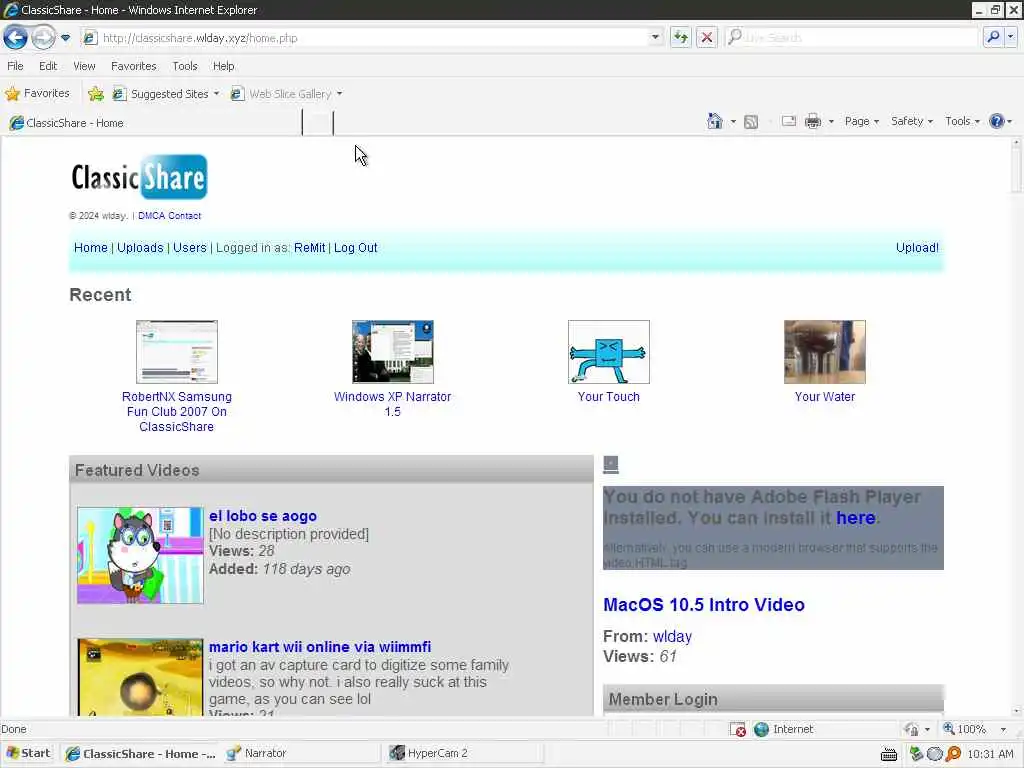Image resolution: width=1024 pixels, height=768 pixels.
Task: Click the ClassicShare logo
Action: 139,177
